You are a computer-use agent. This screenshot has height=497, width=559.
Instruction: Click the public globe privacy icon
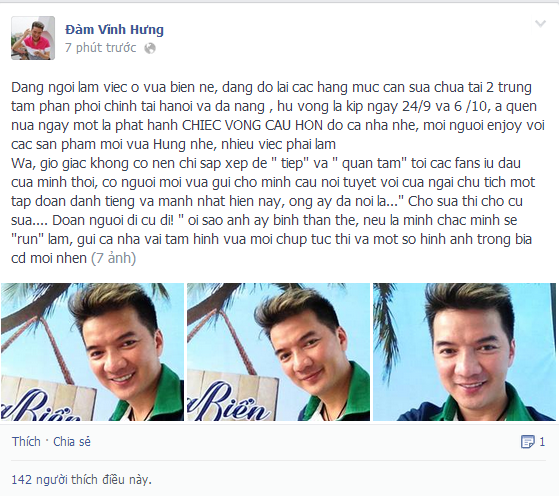click(x=150, y=48)
